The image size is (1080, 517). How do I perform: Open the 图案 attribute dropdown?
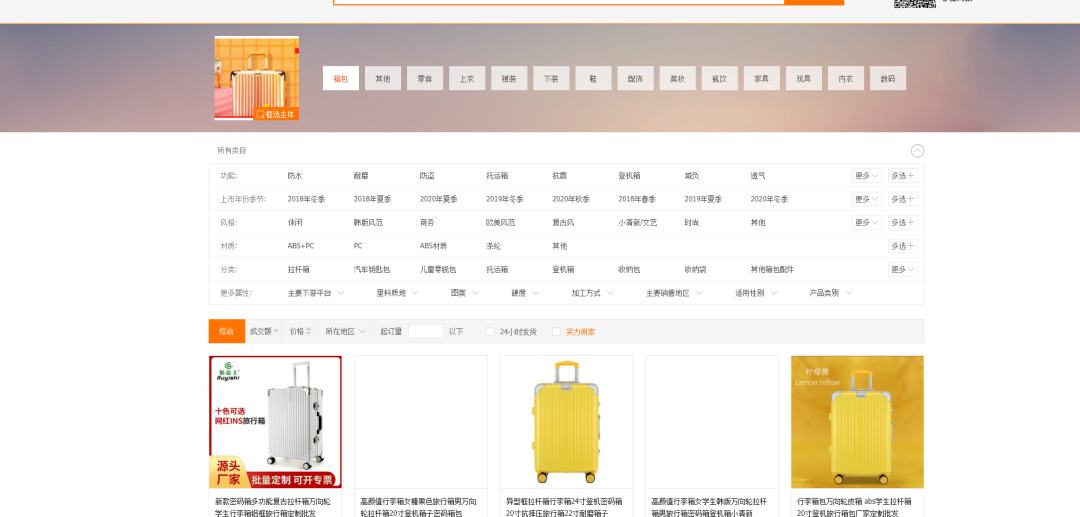click(x=465, y=293)
